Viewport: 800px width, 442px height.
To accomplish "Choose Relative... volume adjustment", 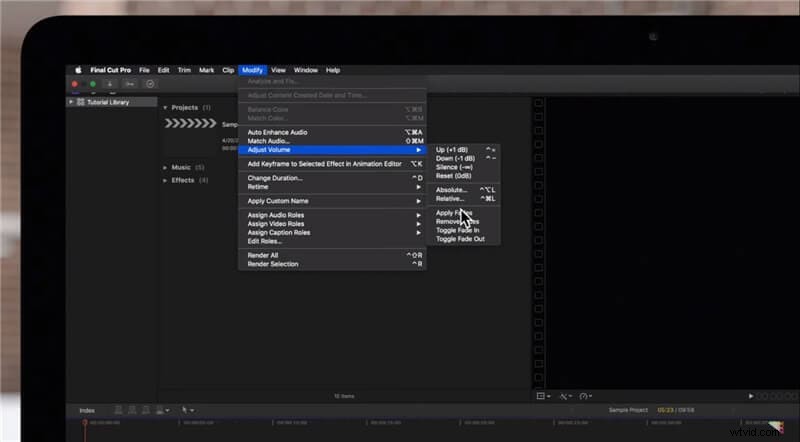I will (x=464, y=199).
